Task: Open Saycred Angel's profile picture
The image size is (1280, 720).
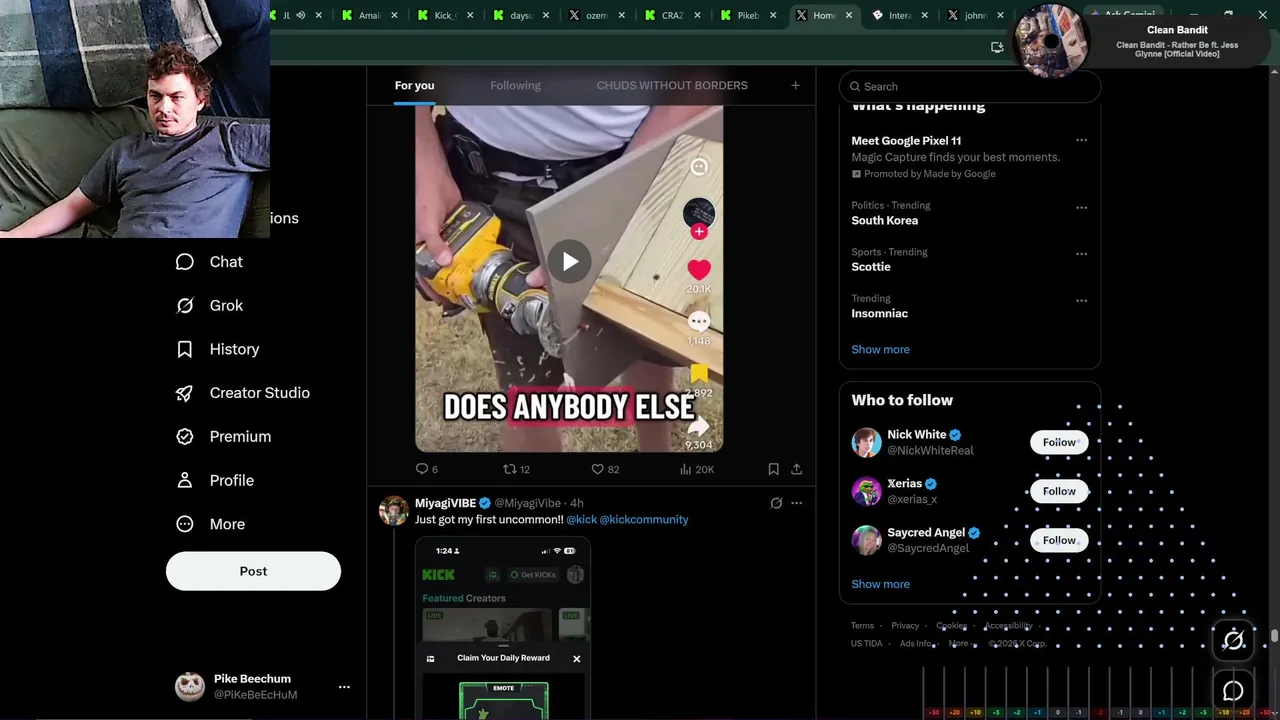Action: point(866,540)
